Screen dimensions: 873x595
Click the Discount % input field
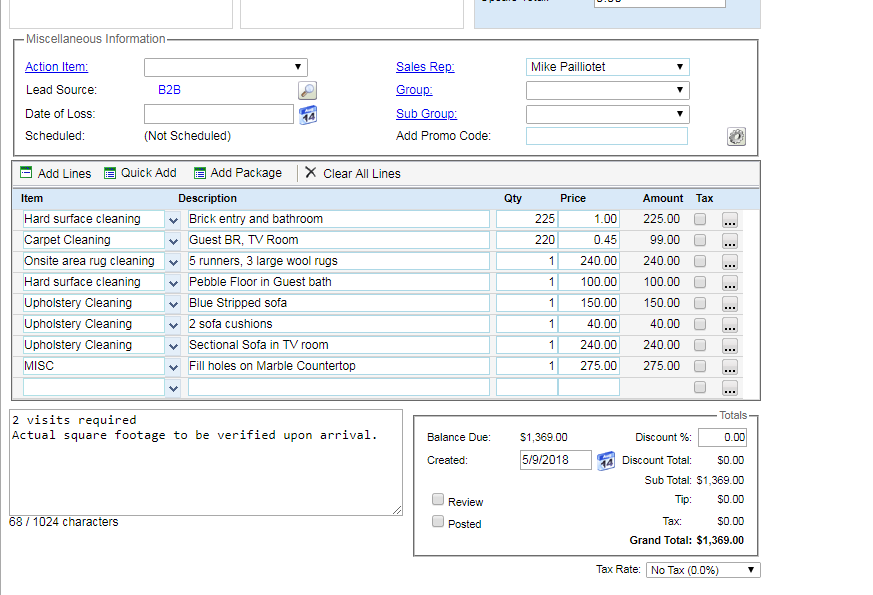721,437
